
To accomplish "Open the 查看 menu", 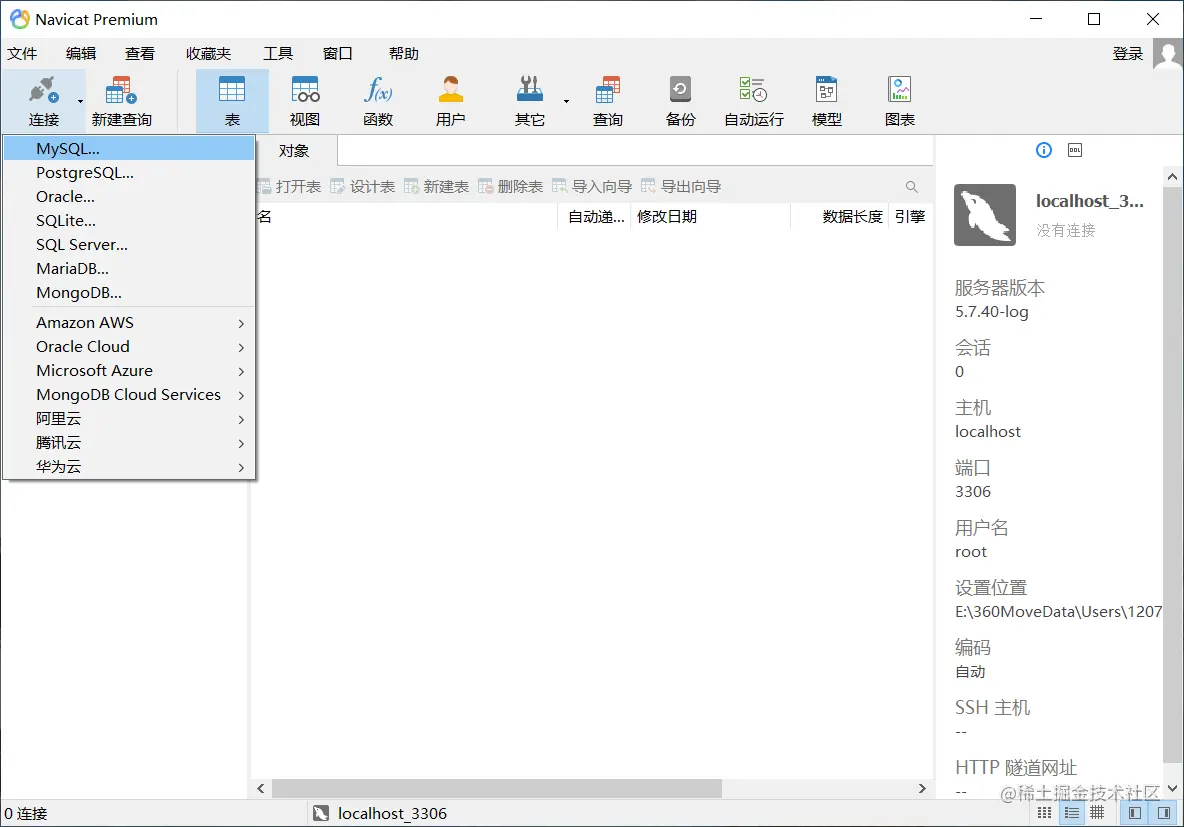I will point(140,54).
